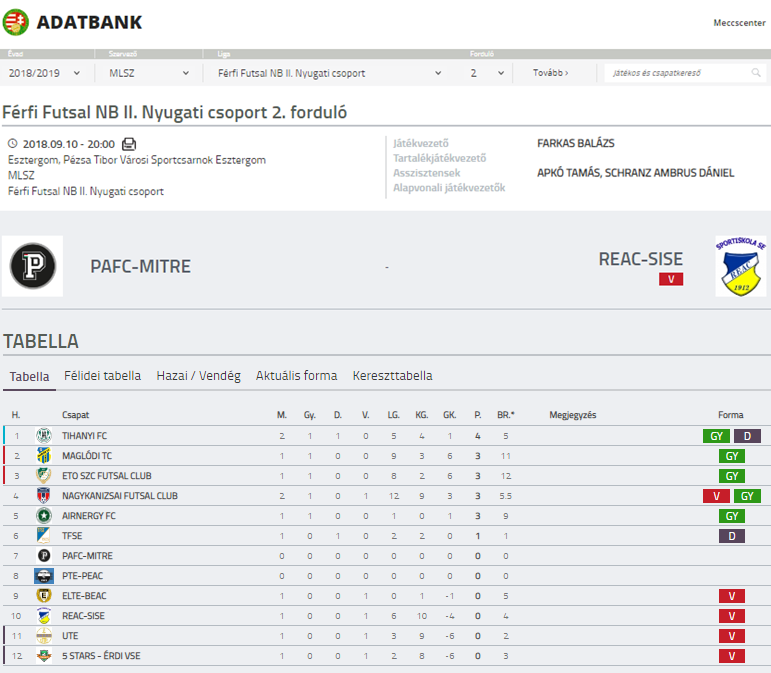771x673 pixels.
Task: Expand the Férfi Futsal NB II. league dropdown
Action: [329, 73]
